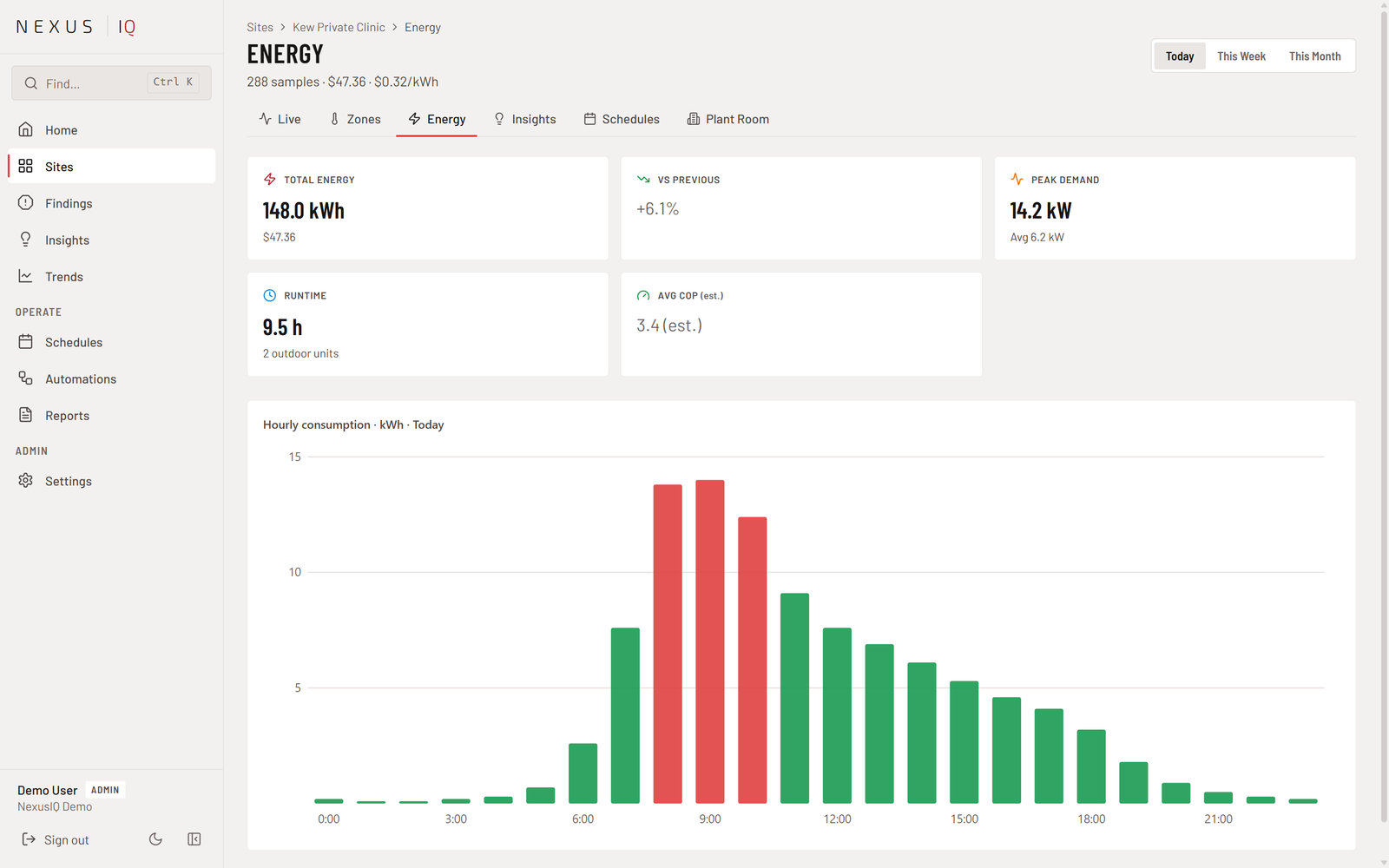Go to Sites in the breadcrumb
This screenshot has height=868, width=1389.
tap(260, 28)
